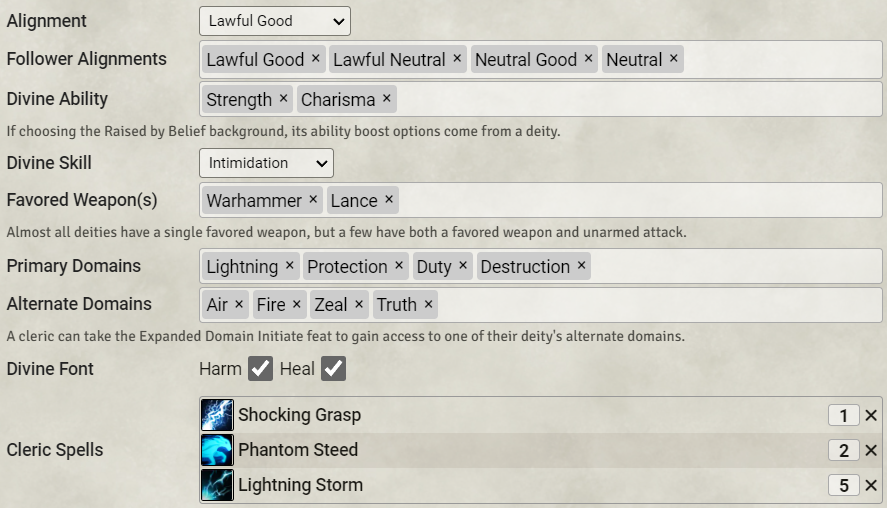Click the Lightning Storm spell icon
Image resolution: width=887 pixels, height=508 pixels.
point(217,485)
